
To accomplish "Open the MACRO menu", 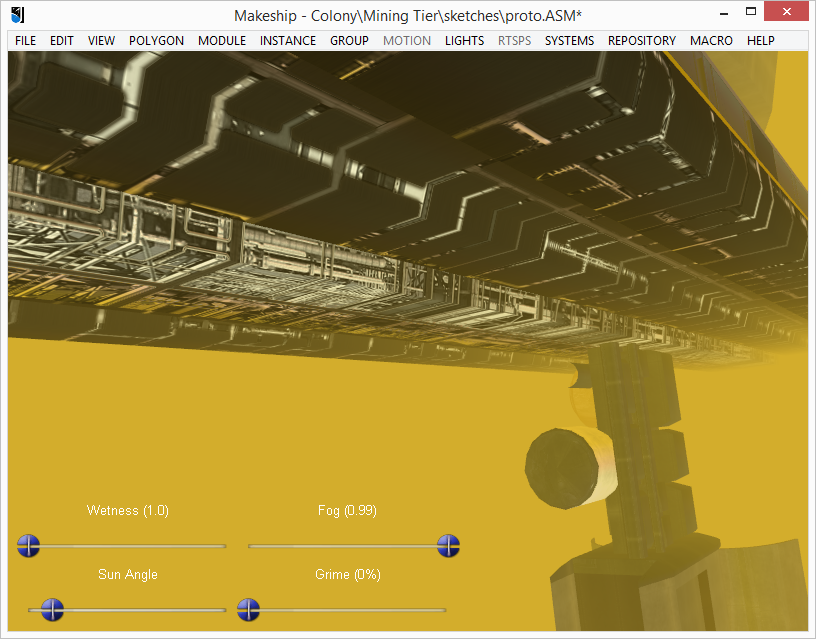I will tap(711, 41).
